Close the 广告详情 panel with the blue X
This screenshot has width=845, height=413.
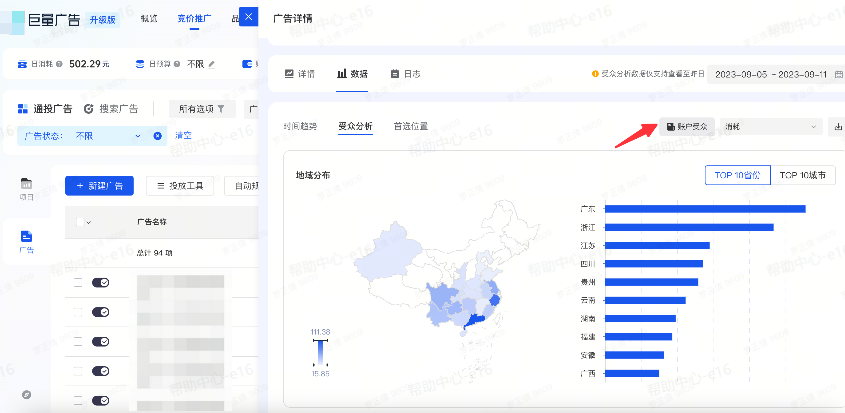coord(248,17)
